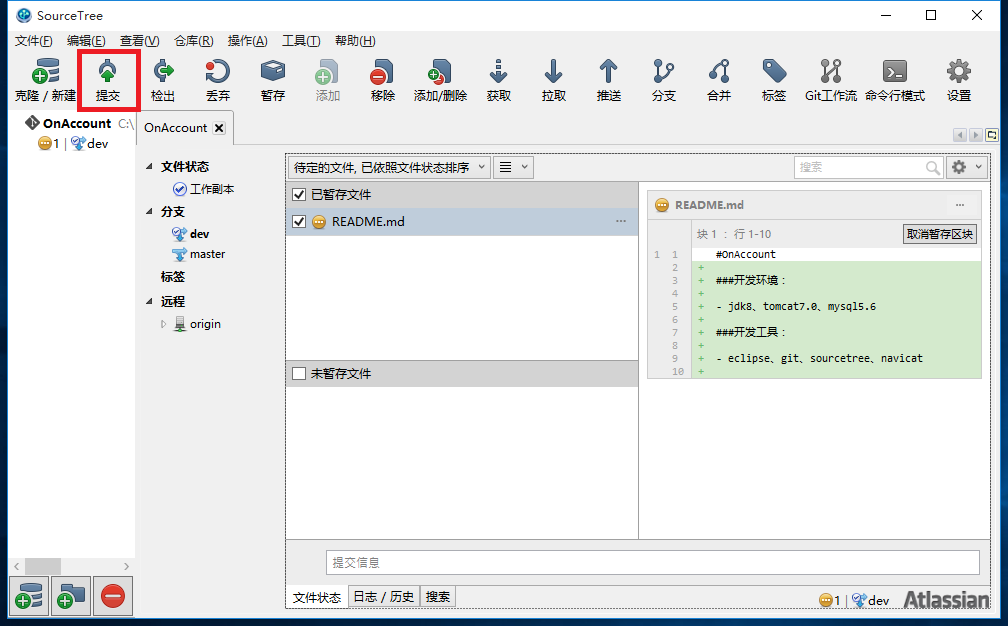Open the Terminal (命令行模式) tool
1008x626 pixels.
click(x=895, y=80)
